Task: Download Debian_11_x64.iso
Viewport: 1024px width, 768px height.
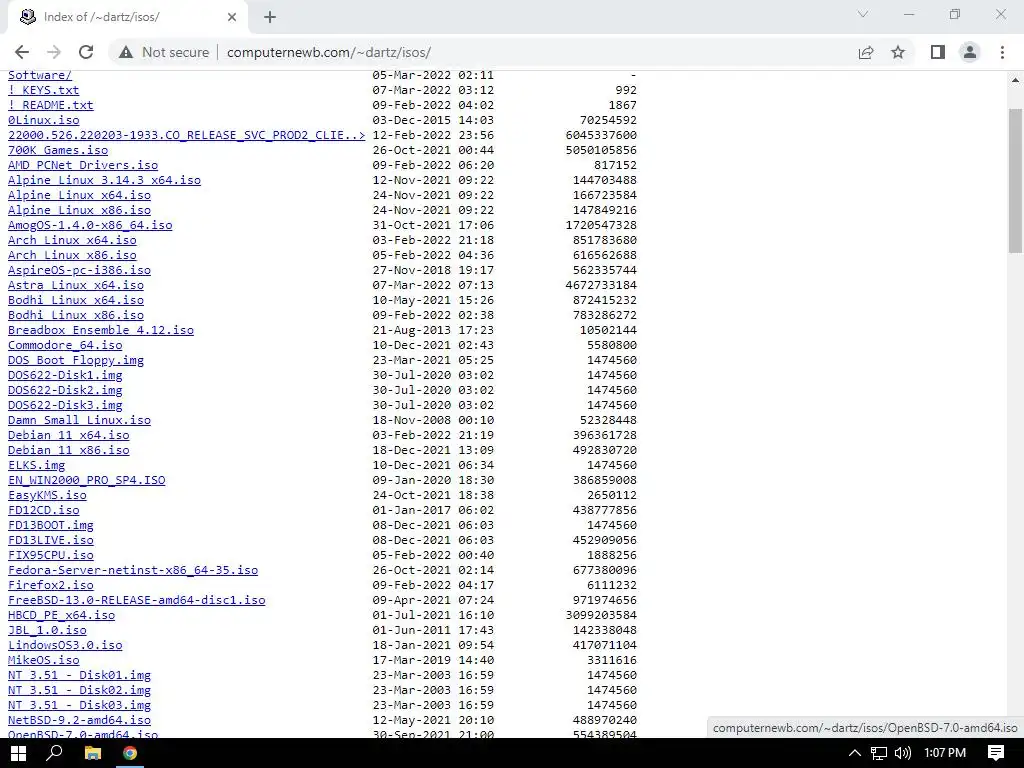Action: pos(69,436)
